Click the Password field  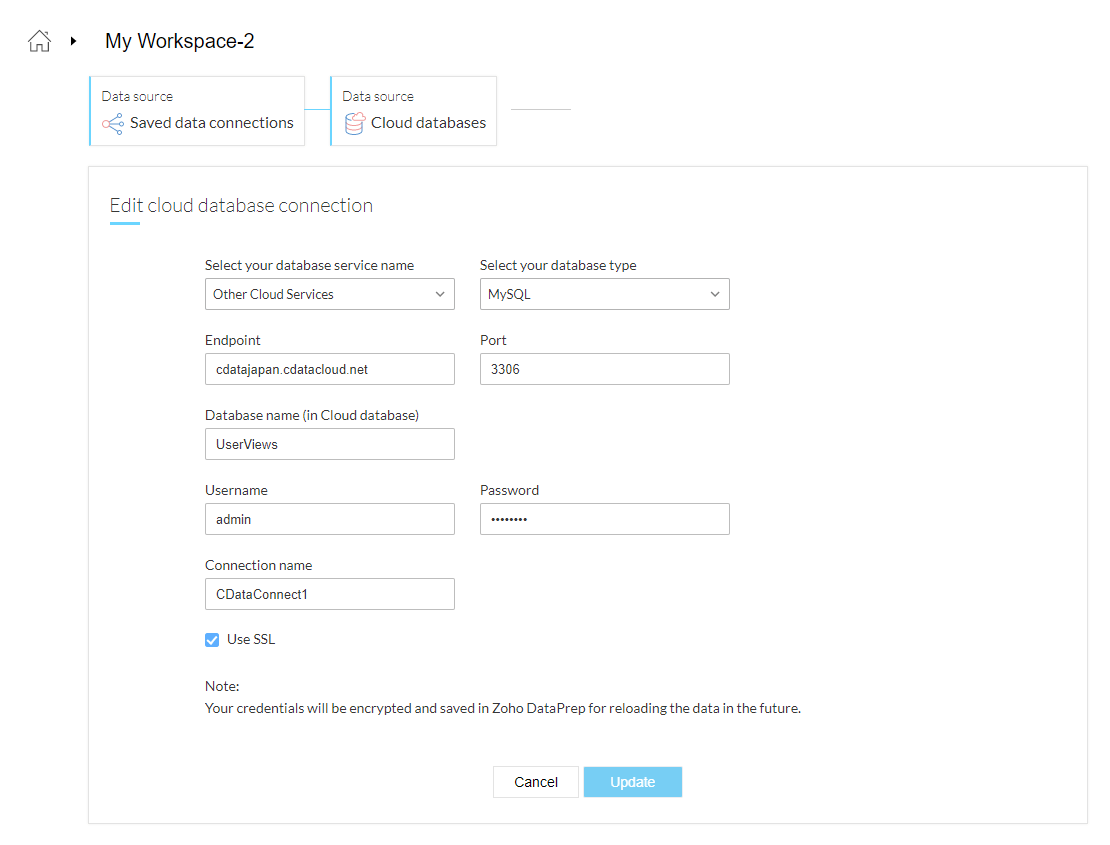(x=604, y=519)
